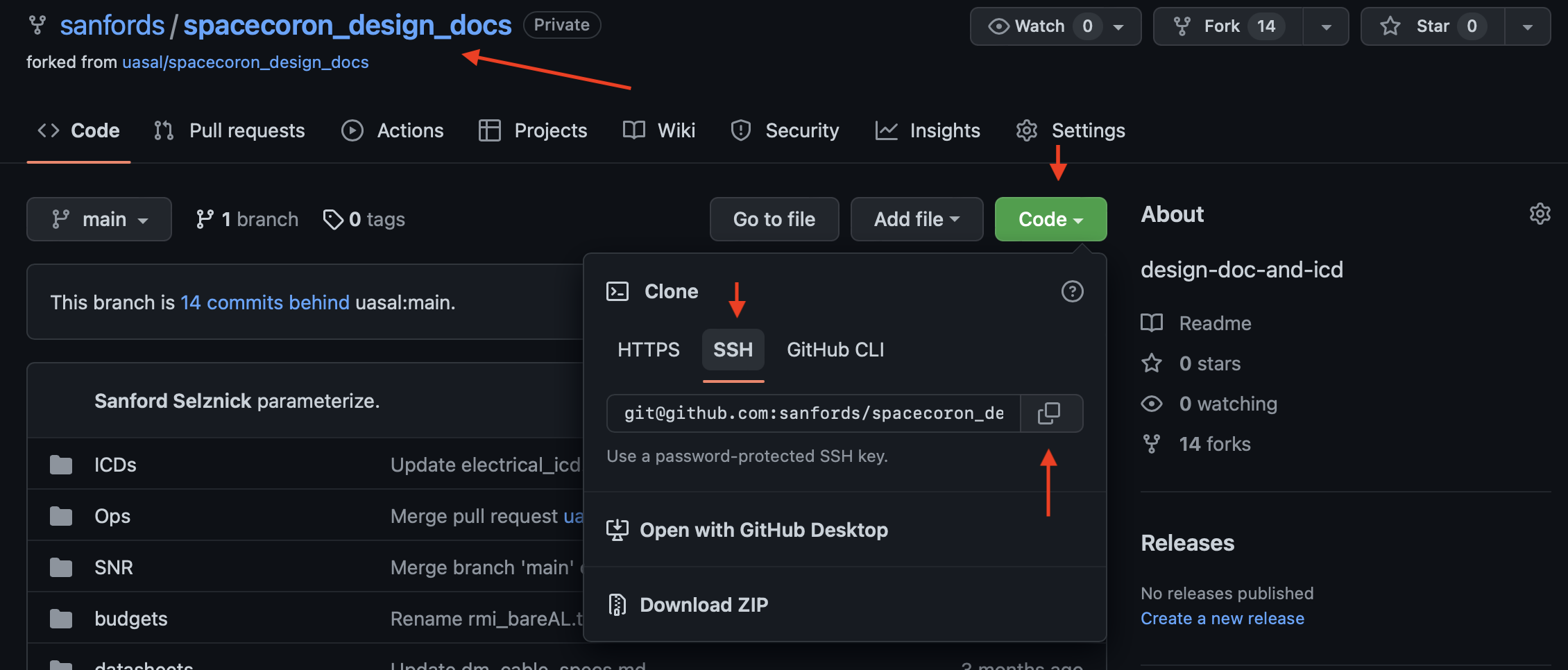Click the book icon next to Readme
The width and height of the screenshot is (1568, 670).
pos(1152,323)
